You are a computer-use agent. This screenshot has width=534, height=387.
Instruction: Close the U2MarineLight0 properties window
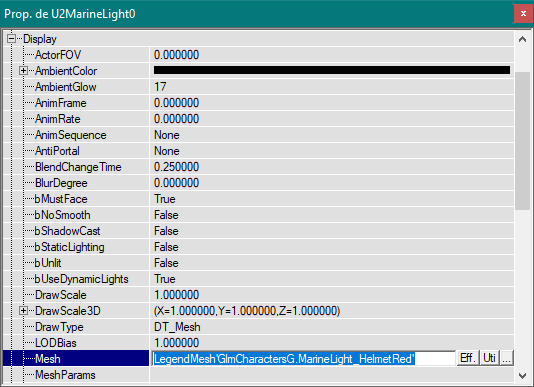click(523, 14)
